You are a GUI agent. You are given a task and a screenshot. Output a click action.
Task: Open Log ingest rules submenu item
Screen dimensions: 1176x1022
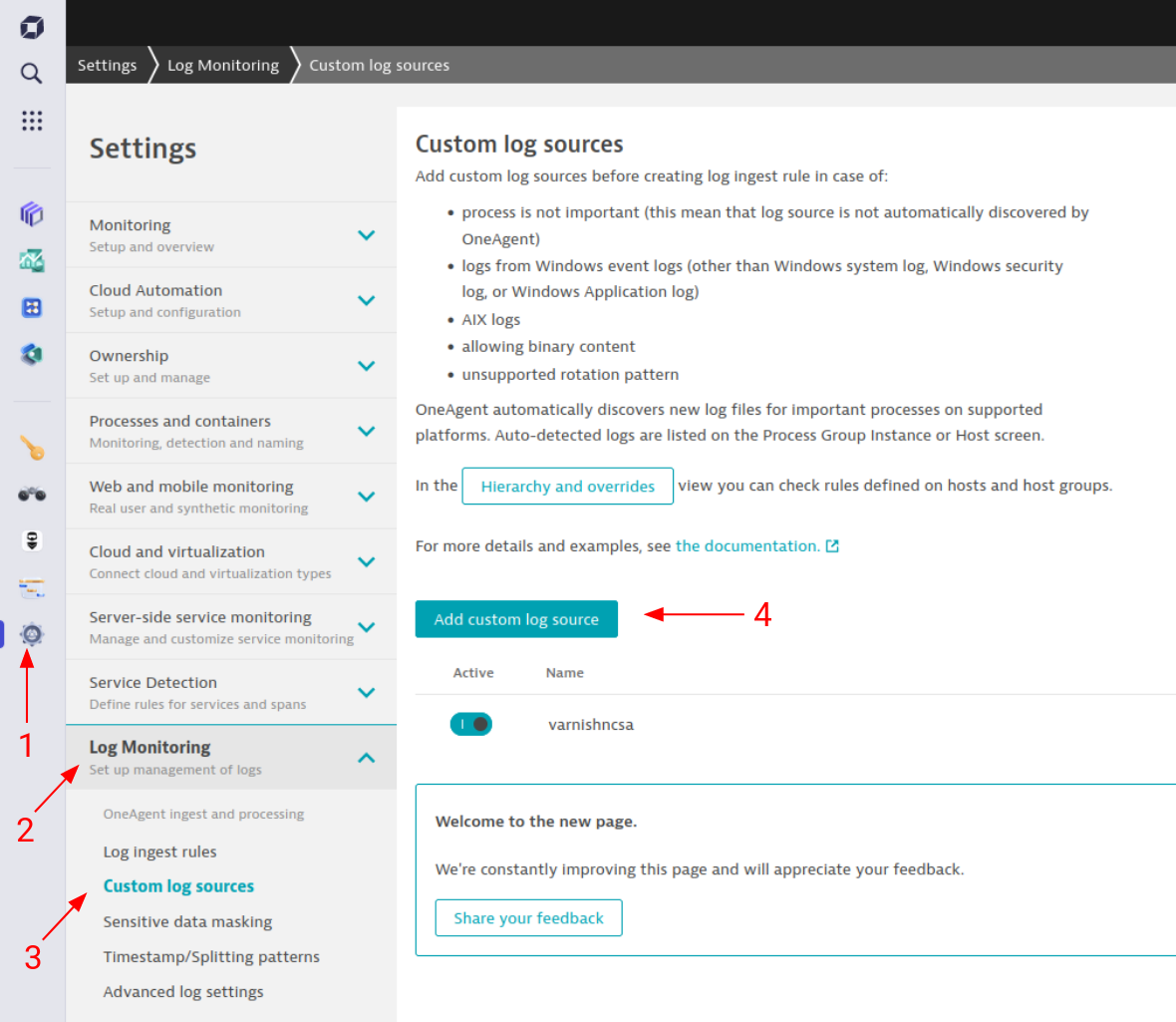(x=159, y=852)
